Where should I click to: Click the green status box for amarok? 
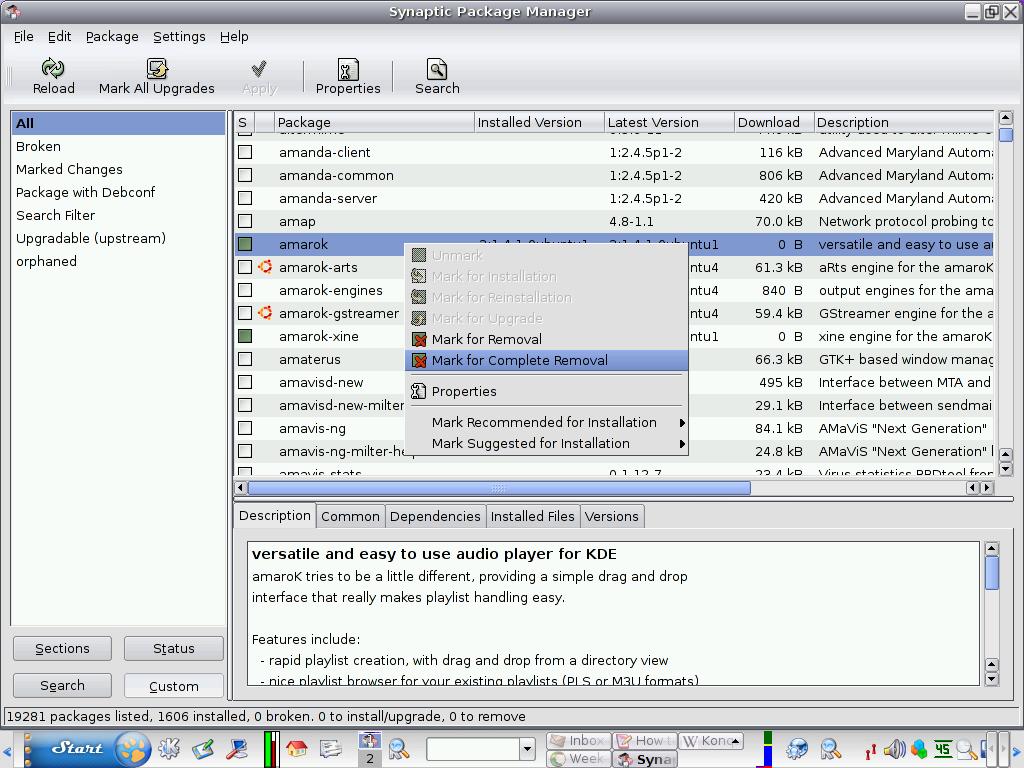pos(245,244)
